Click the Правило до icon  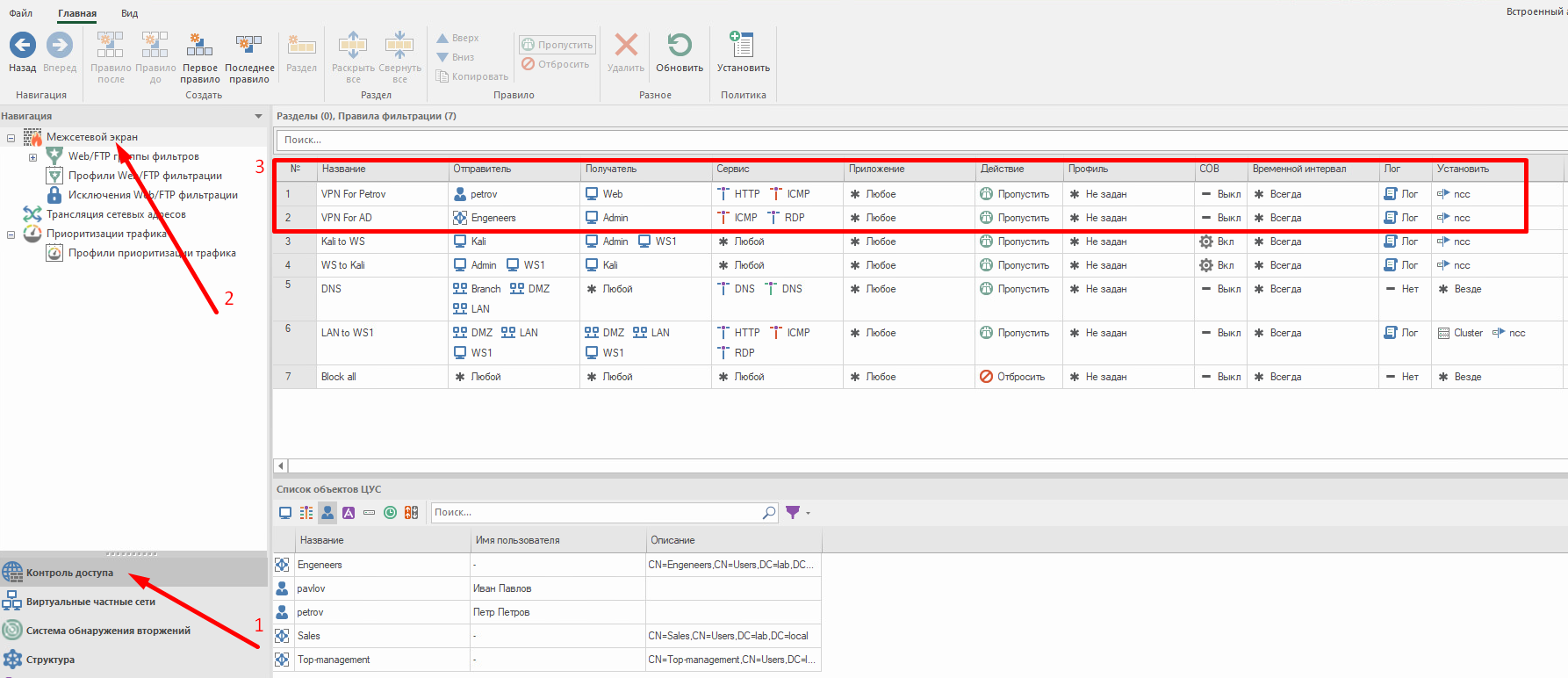(x=155, y=45)
